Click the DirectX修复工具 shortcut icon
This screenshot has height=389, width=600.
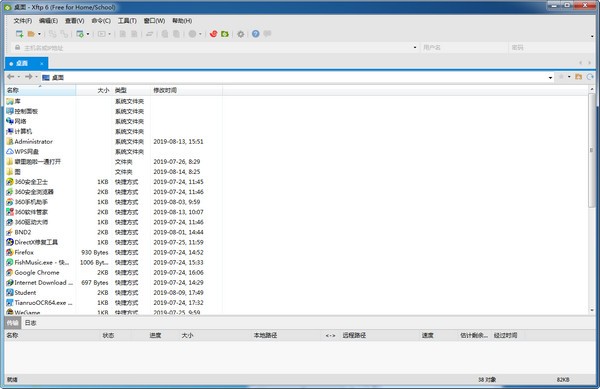(10, 242)
